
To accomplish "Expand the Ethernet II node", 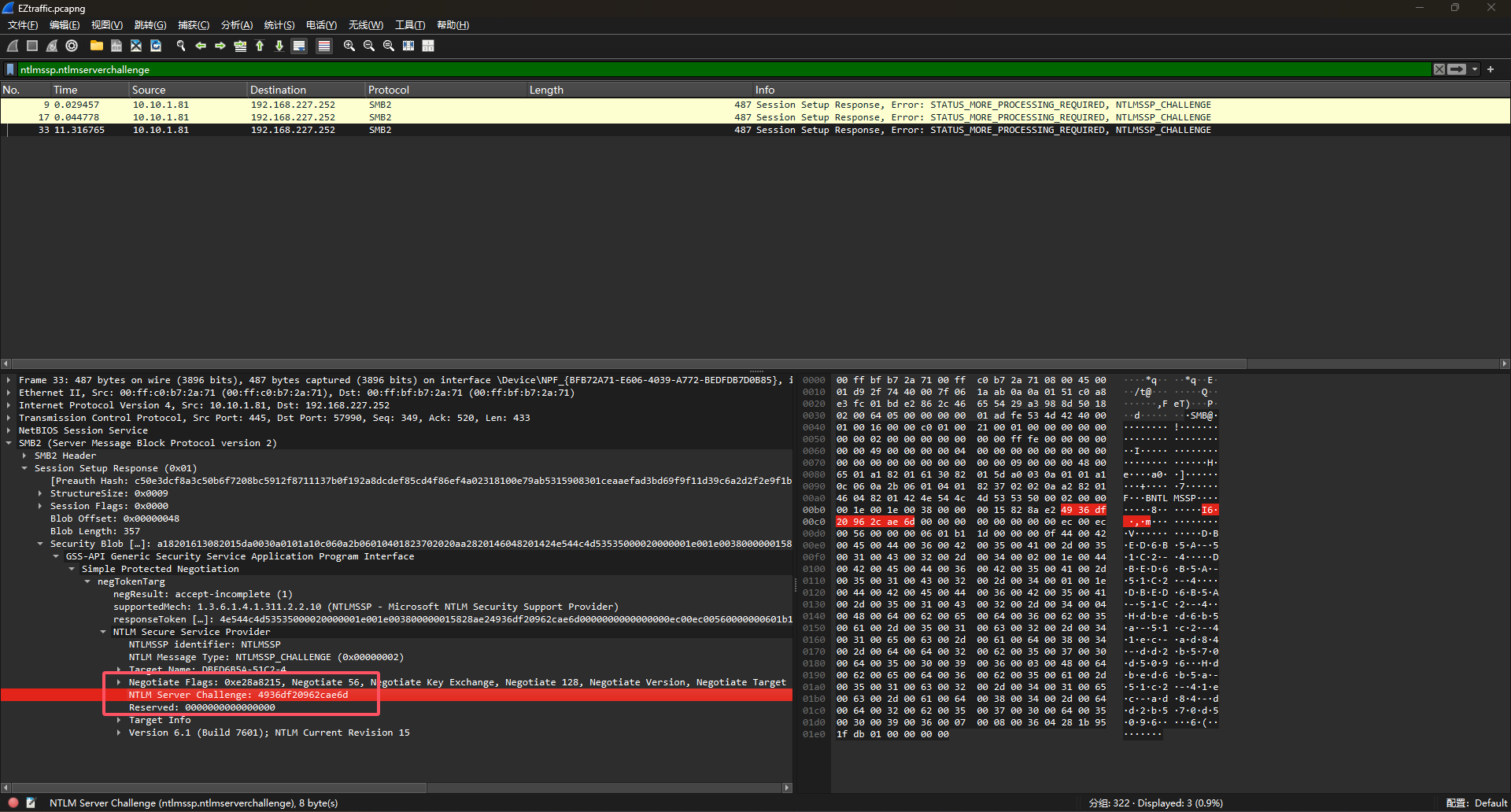I will 9,393.
